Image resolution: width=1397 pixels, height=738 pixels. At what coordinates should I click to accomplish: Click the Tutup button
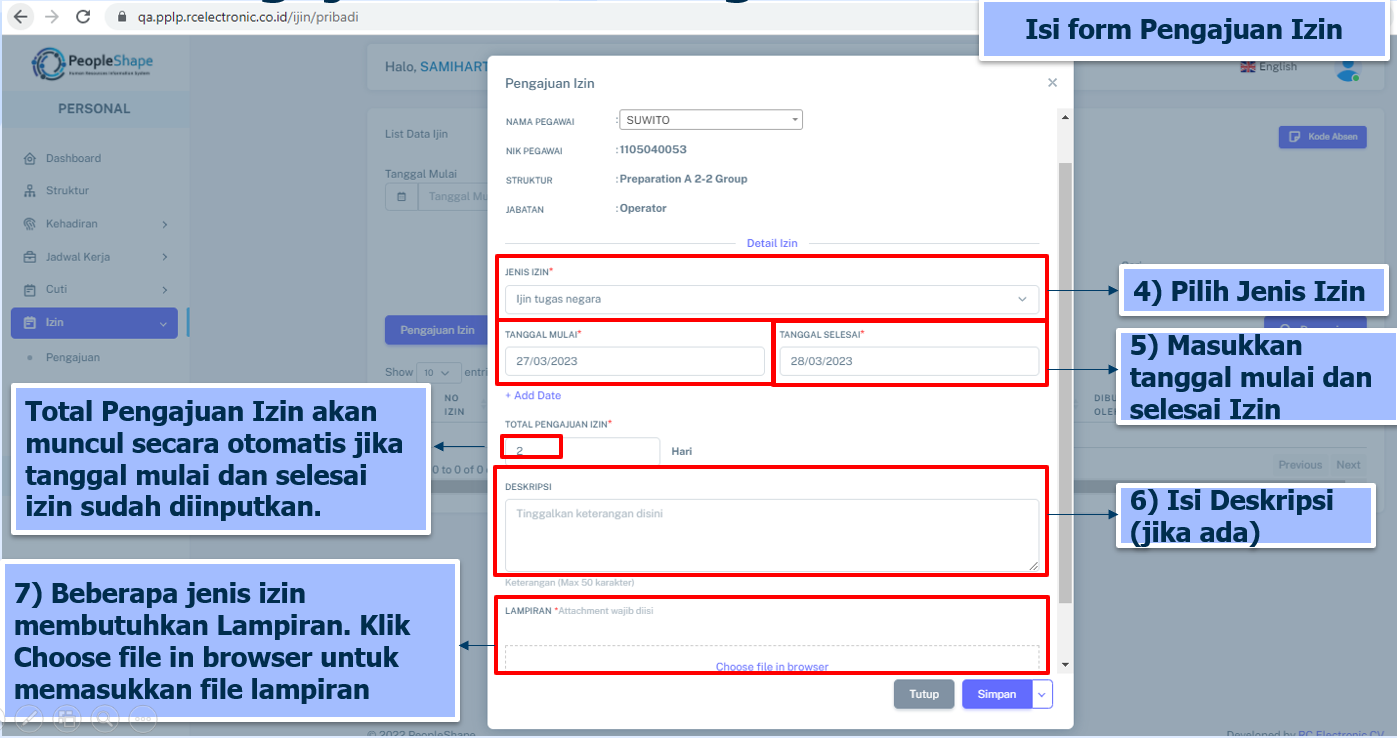pyautogui.click(x=923, y=694)
